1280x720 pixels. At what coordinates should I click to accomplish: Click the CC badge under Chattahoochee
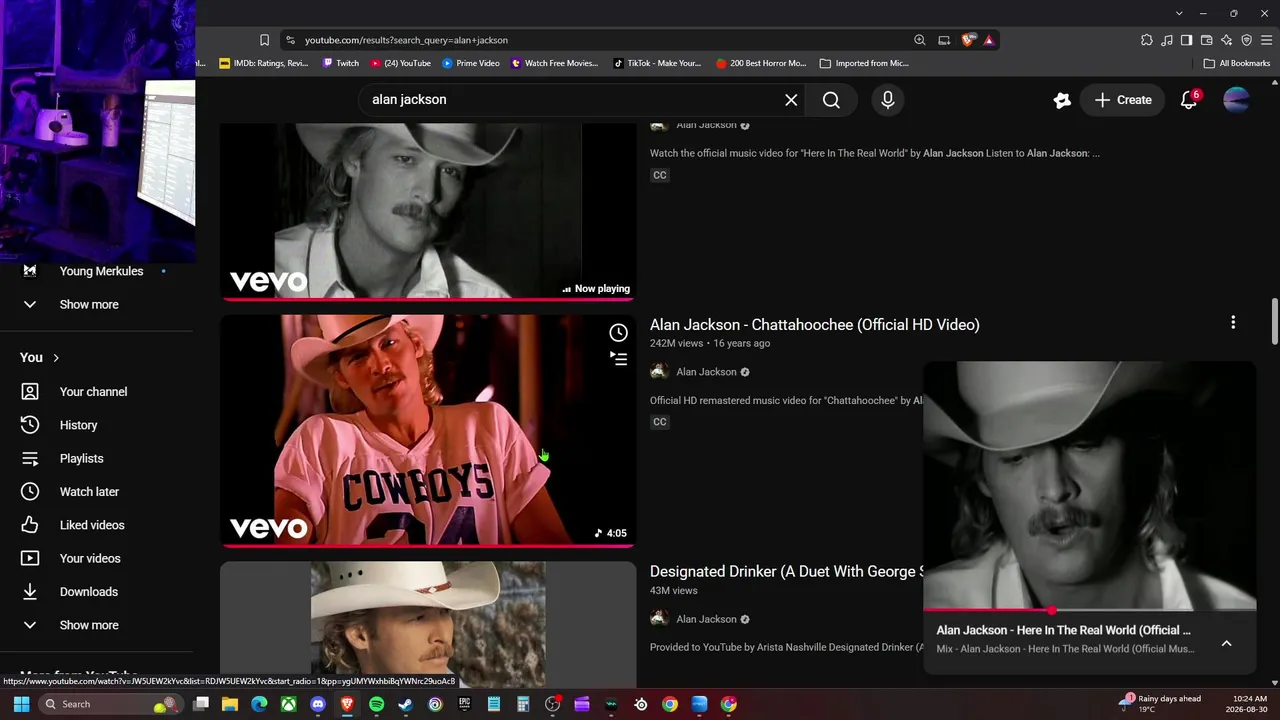pos(660,422)
